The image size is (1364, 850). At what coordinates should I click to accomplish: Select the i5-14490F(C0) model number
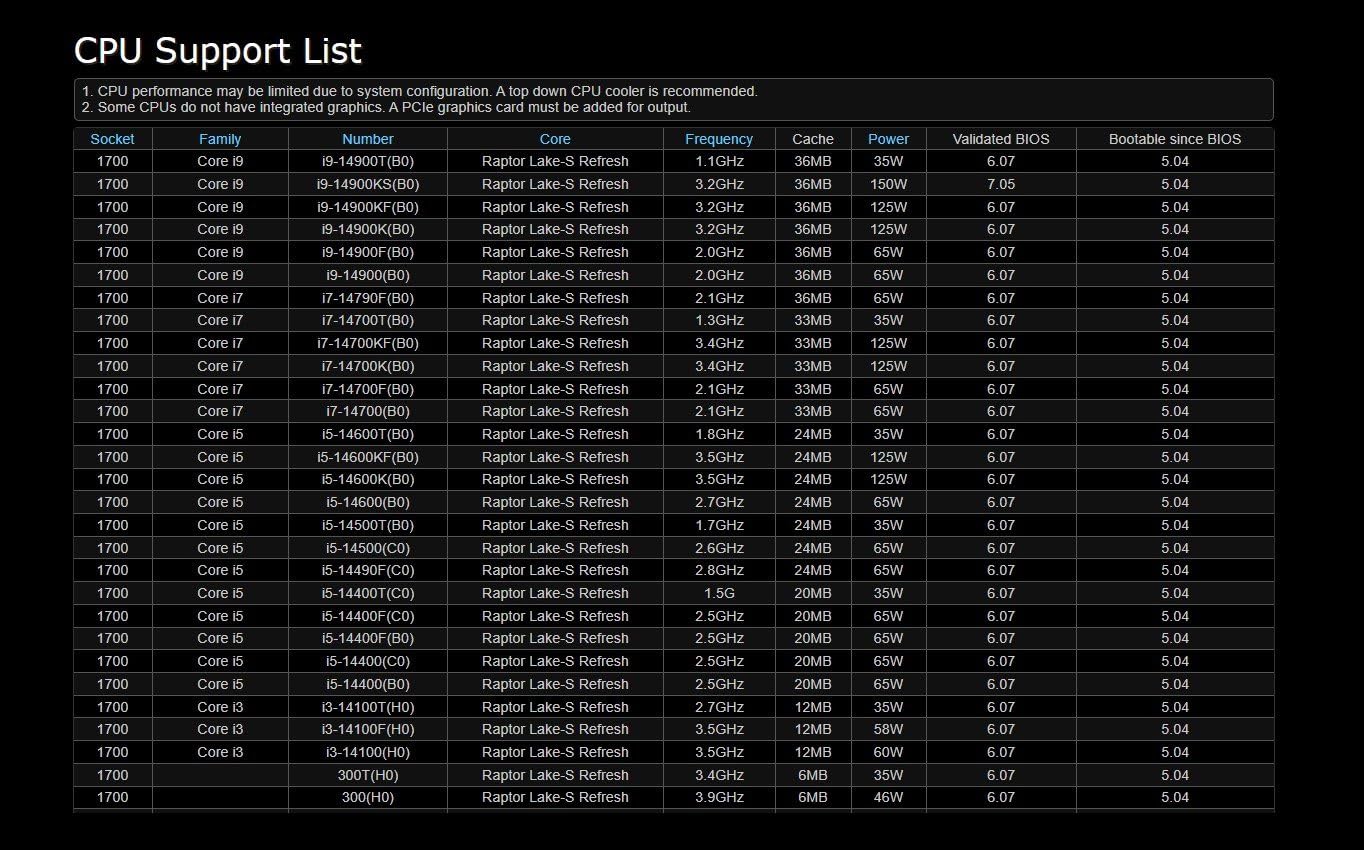(368, 570)
